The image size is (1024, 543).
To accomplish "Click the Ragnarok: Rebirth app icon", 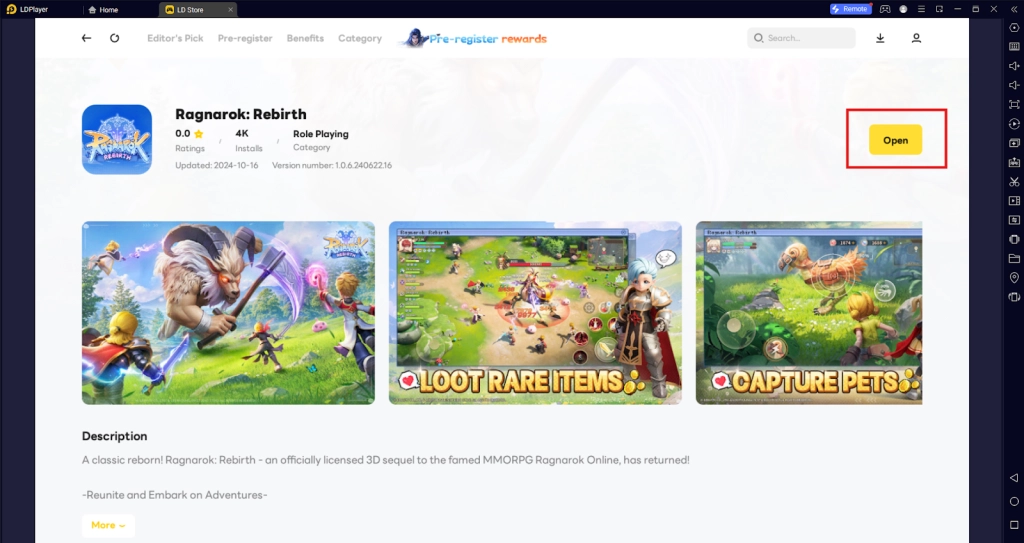I will pyautogui.click(x=117, y=139).
